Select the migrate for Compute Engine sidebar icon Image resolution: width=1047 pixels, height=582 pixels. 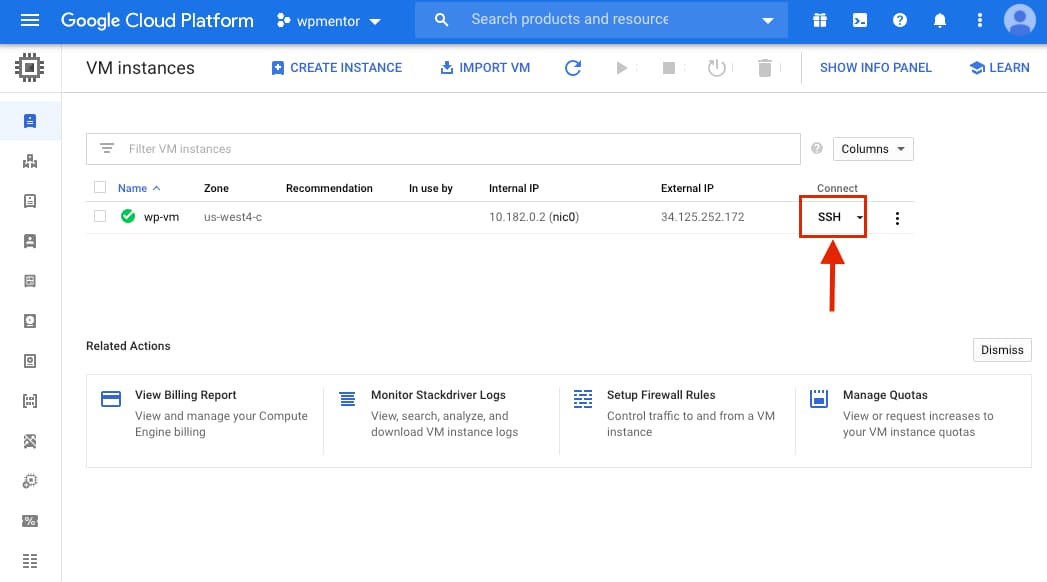tap(30, 481)
